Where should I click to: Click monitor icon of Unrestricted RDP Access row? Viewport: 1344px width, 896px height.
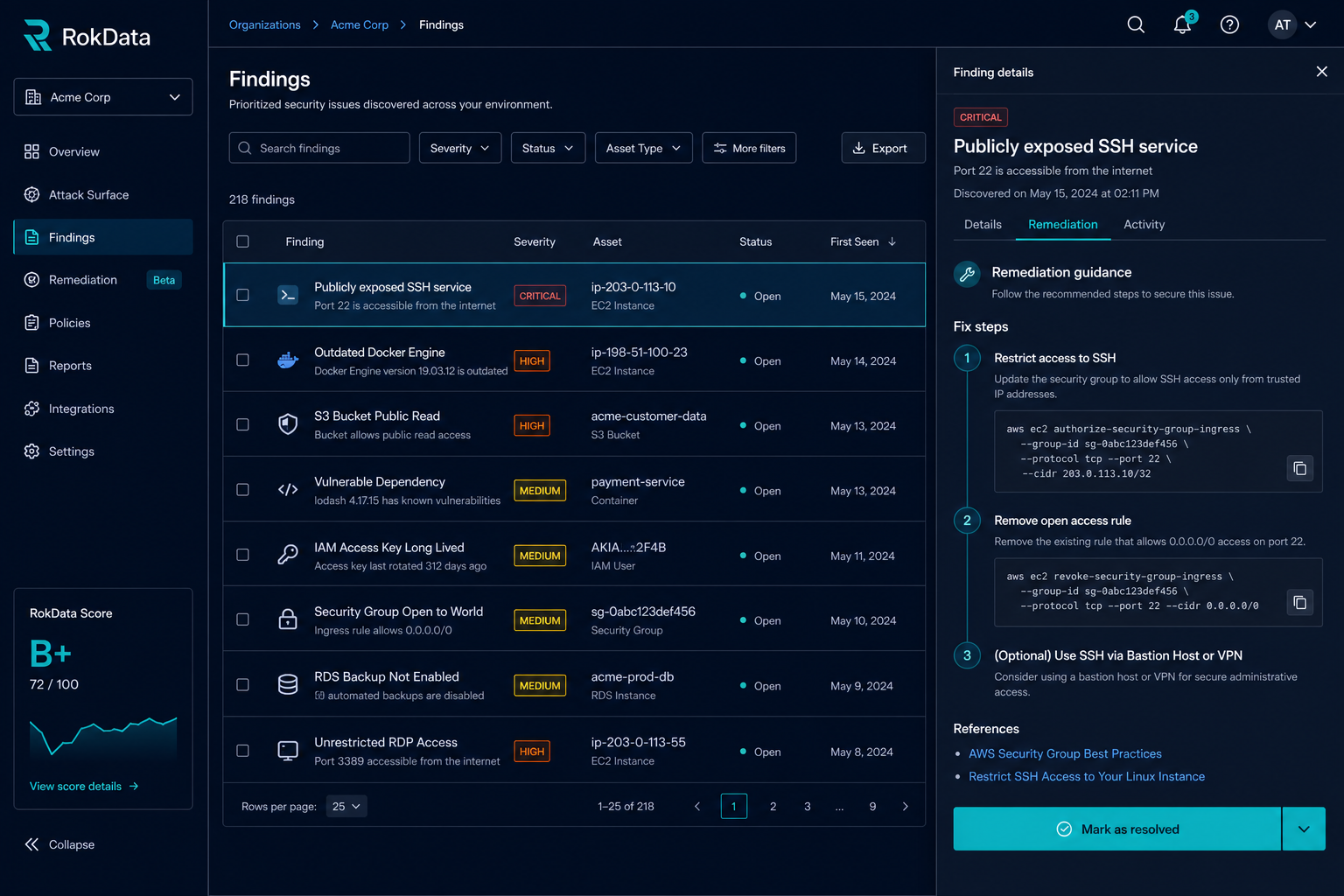[x=288, y=751]
